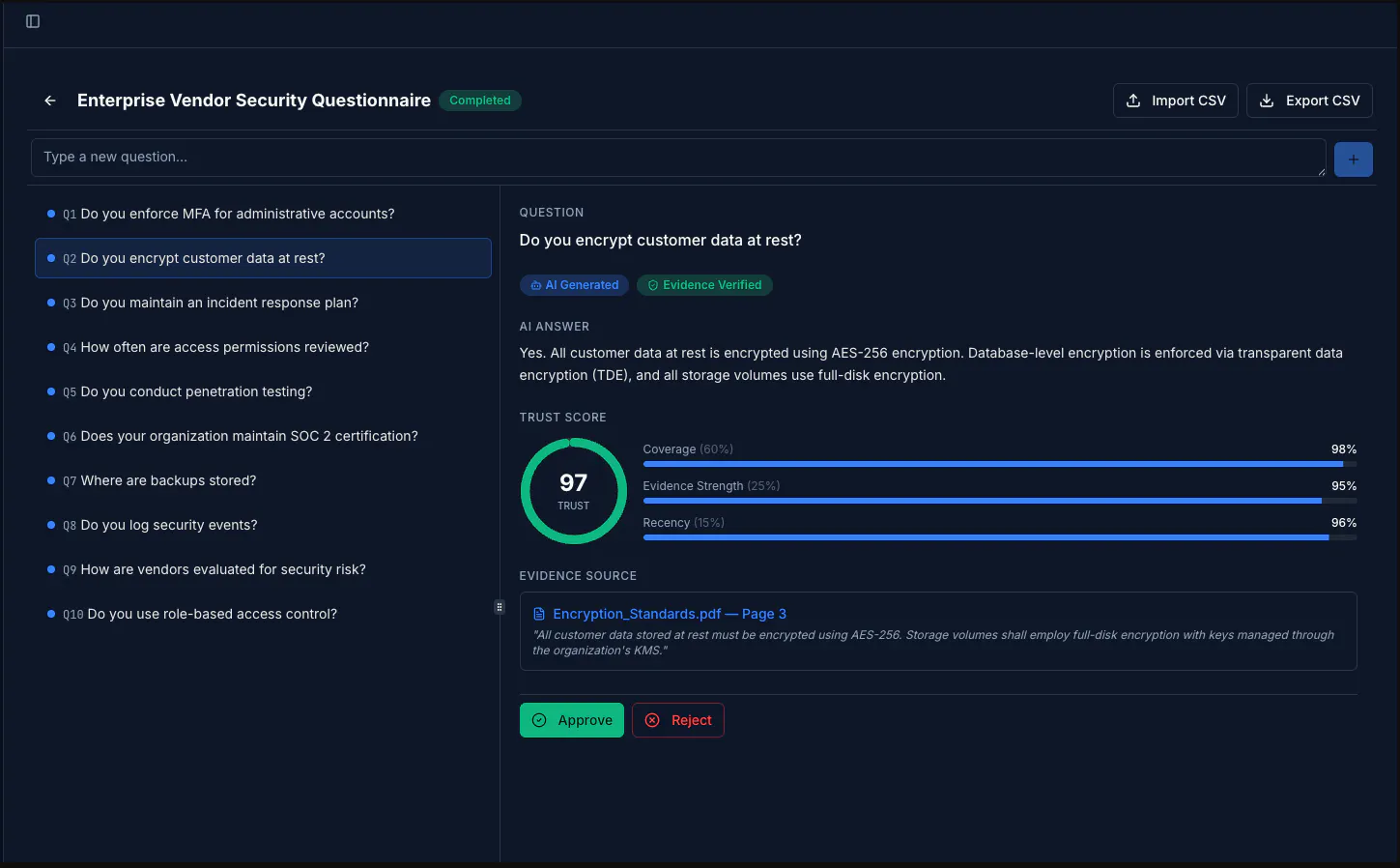Click the robot icon in AI Generated badge
Screen dimensions: 1400x868
536,285
